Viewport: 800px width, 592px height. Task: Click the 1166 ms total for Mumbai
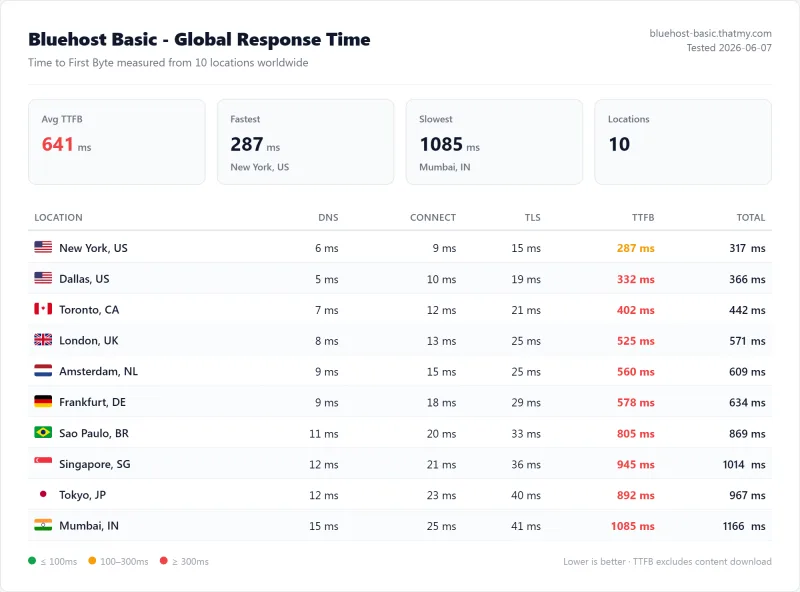pyautogui.click(x=744, y=526)
